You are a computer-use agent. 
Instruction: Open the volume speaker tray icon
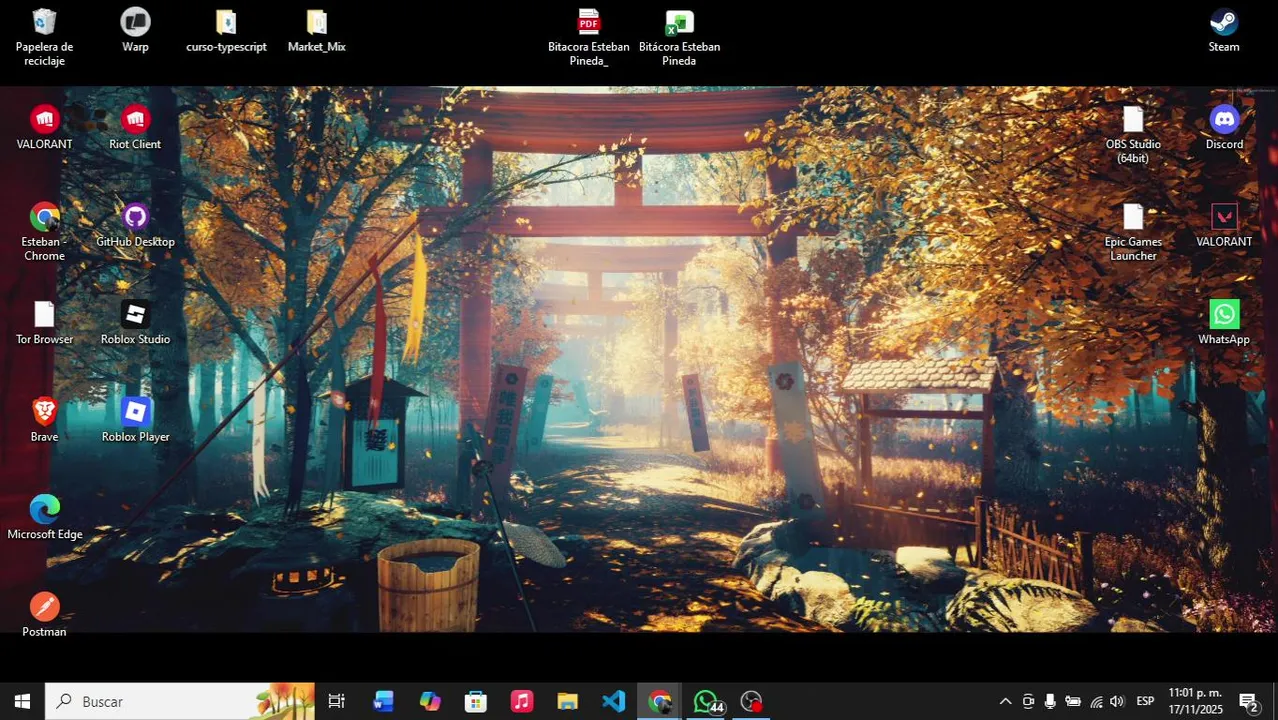pyautogui.click(x=1117, y=701)
